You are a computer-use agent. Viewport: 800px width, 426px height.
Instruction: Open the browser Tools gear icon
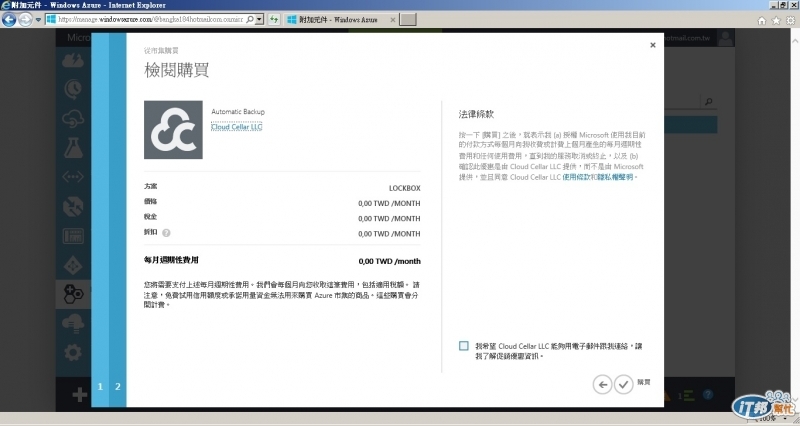click(x=790, y=20)
